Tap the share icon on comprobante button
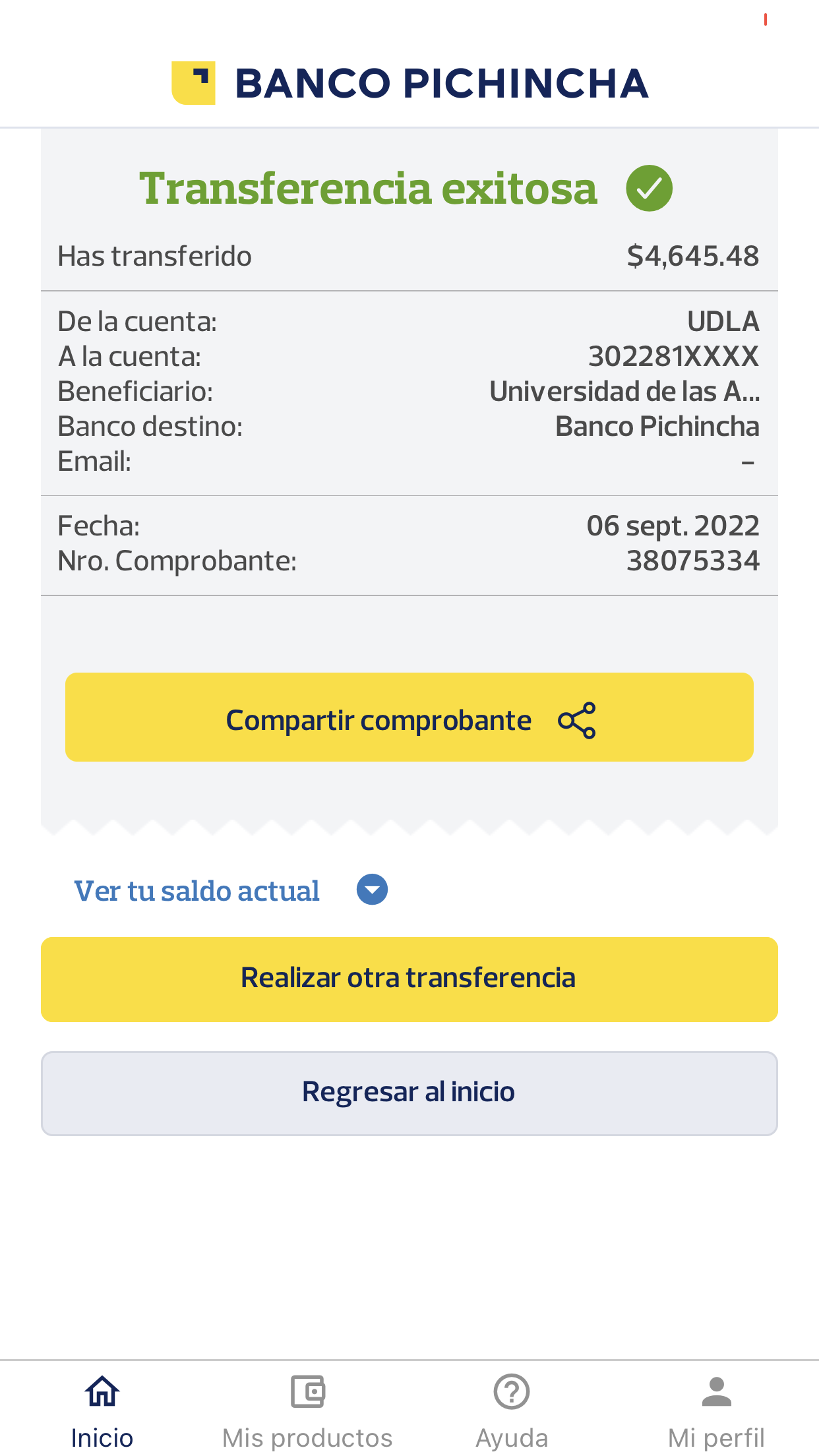This screenshot has width=819, height=1456. (x=577, y=720)
